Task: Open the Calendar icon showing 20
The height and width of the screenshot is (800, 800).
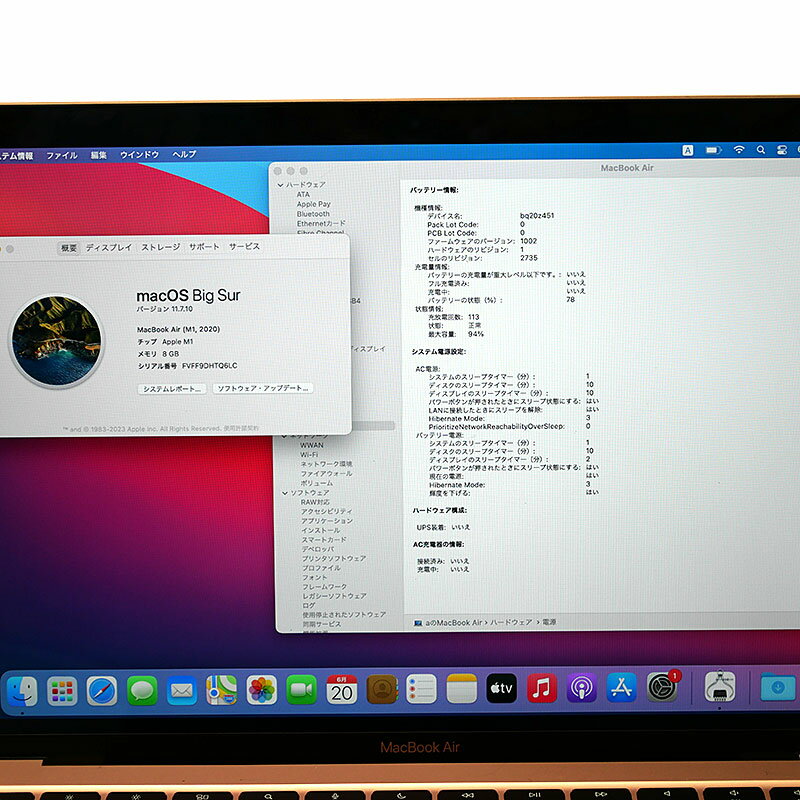Action: click(342, 689)
